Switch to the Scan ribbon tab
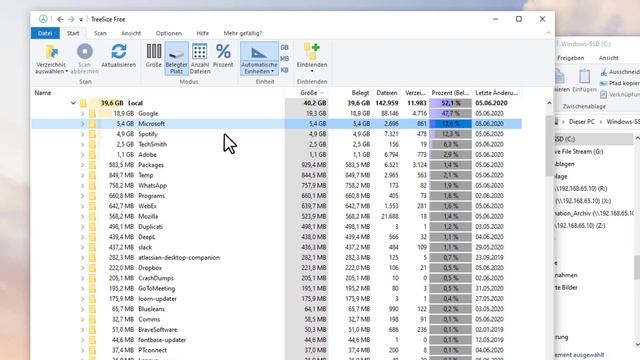 [100, 33]
